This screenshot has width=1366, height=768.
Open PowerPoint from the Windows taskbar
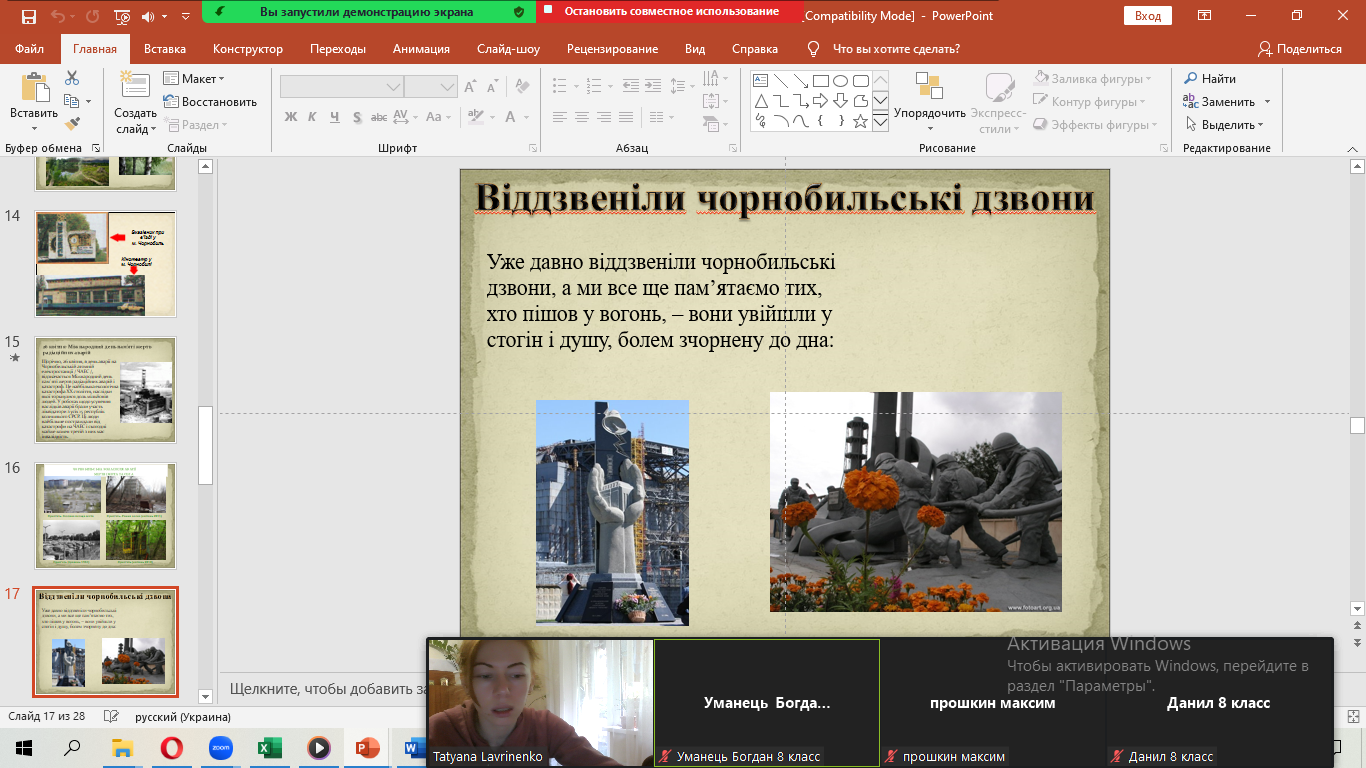click(x=367, y=747)
